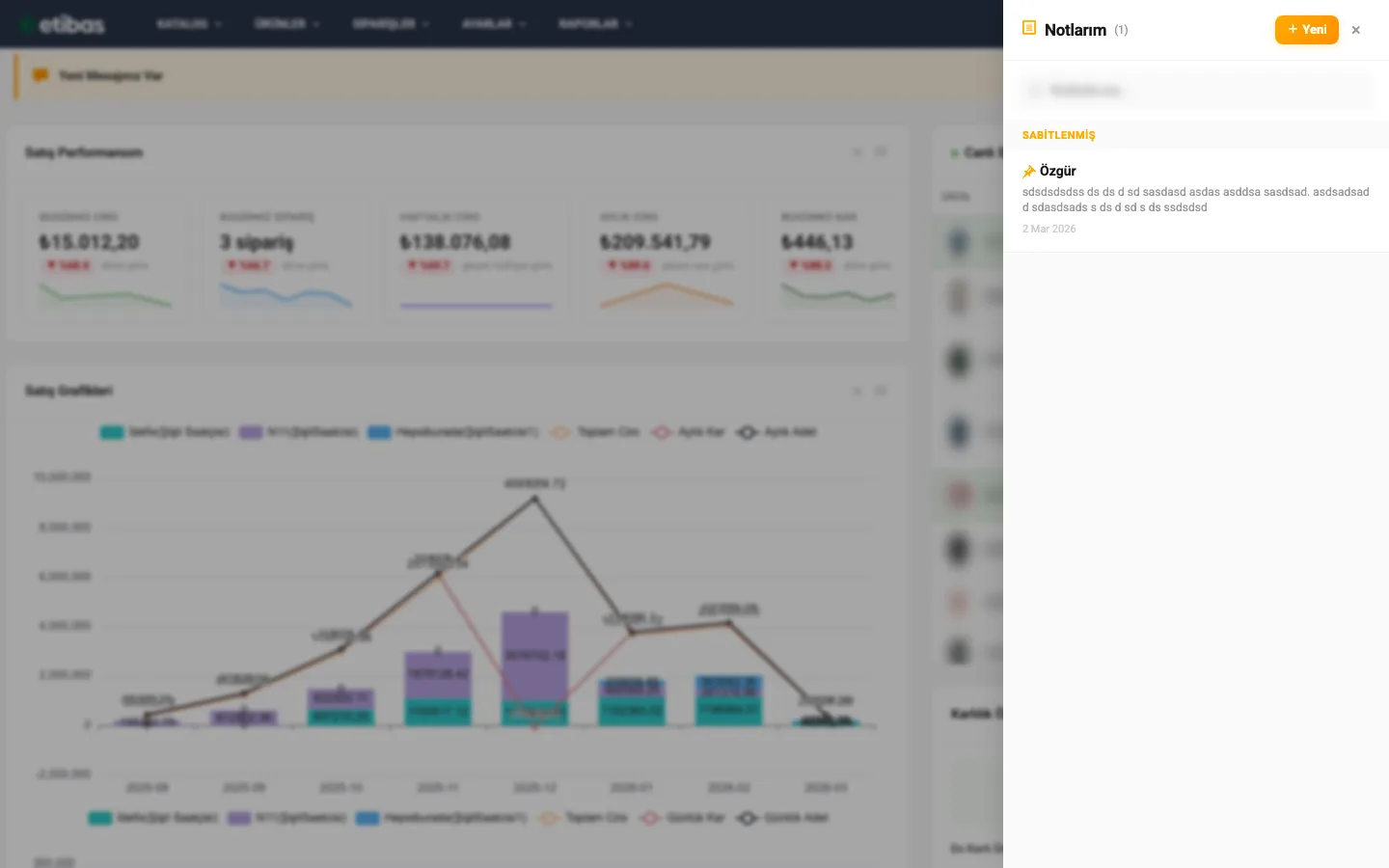The image size is (1389, 868).
Task: Focus the notes search field
Action: tap(1196, 91)
